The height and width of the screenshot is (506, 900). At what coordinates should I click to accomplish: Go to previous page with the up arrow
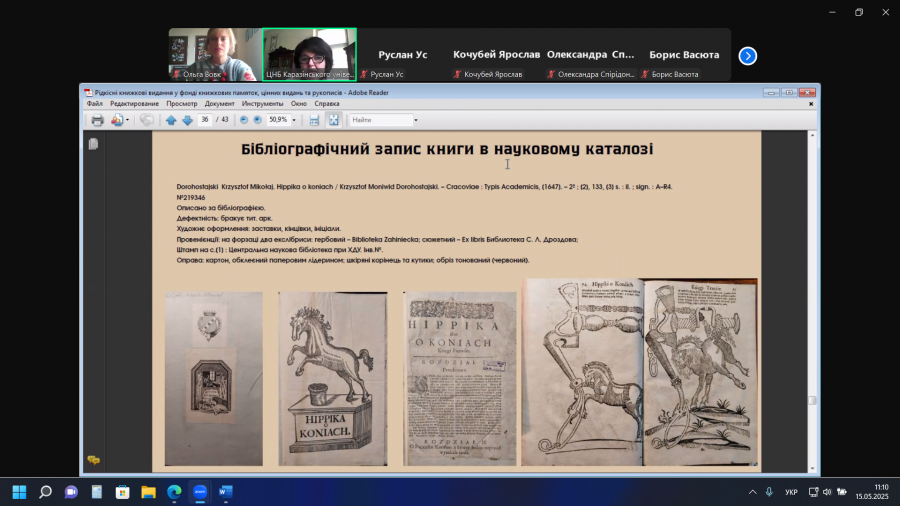point(171,120)
